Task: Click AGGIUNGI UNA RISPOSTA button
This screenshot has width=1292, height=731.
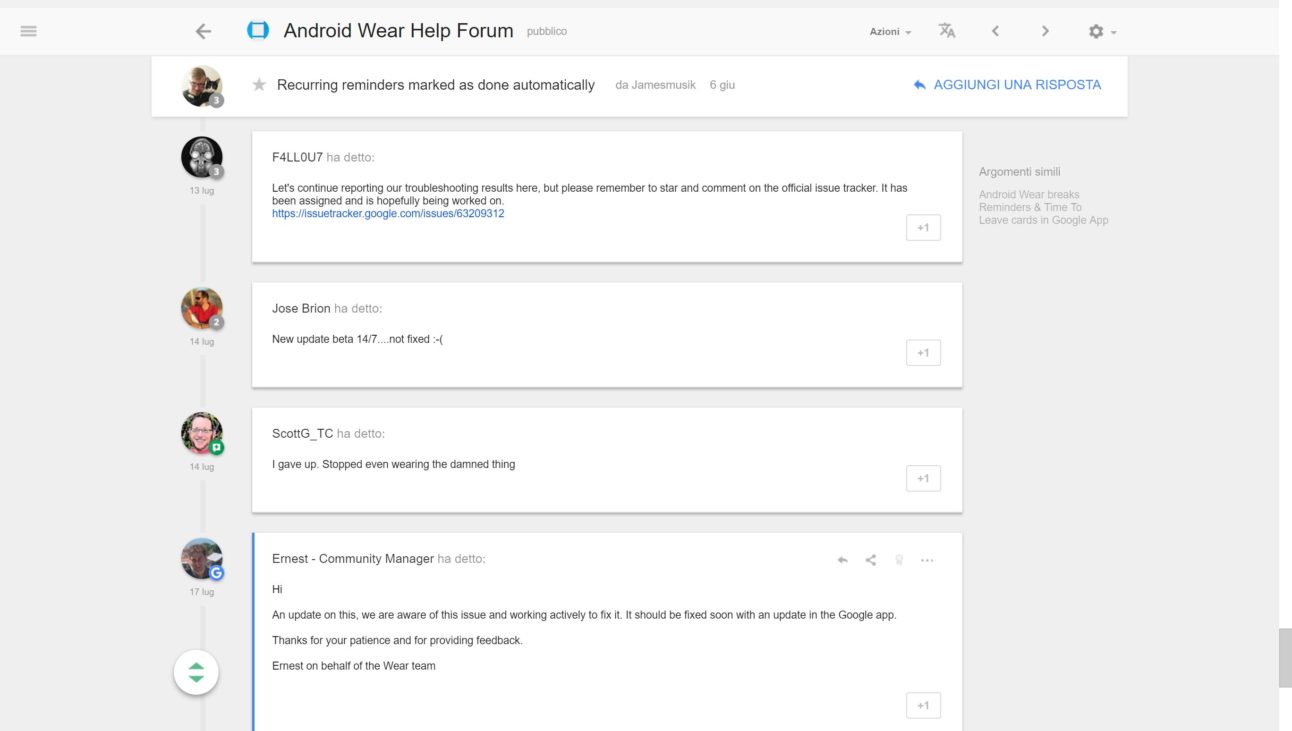Action: click(x=1007, y=85)
